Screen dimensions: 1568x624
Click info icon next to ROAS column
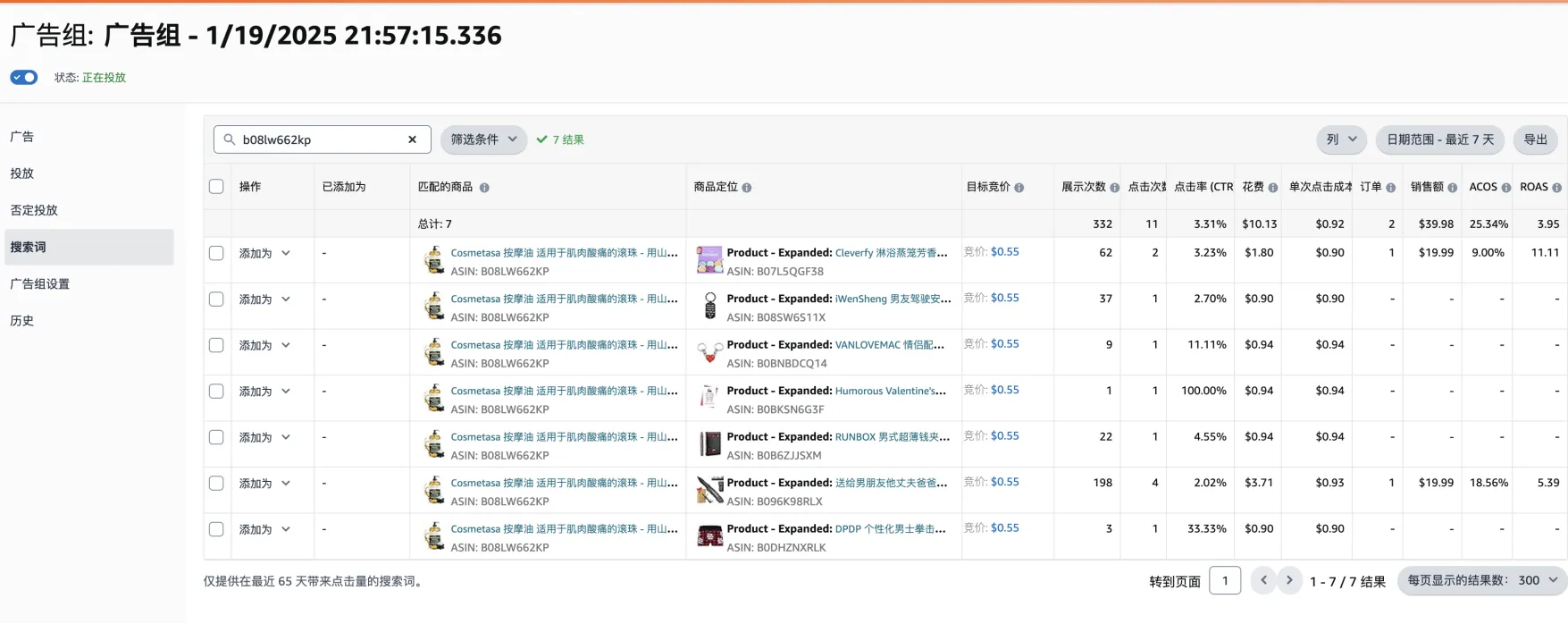1557,188
